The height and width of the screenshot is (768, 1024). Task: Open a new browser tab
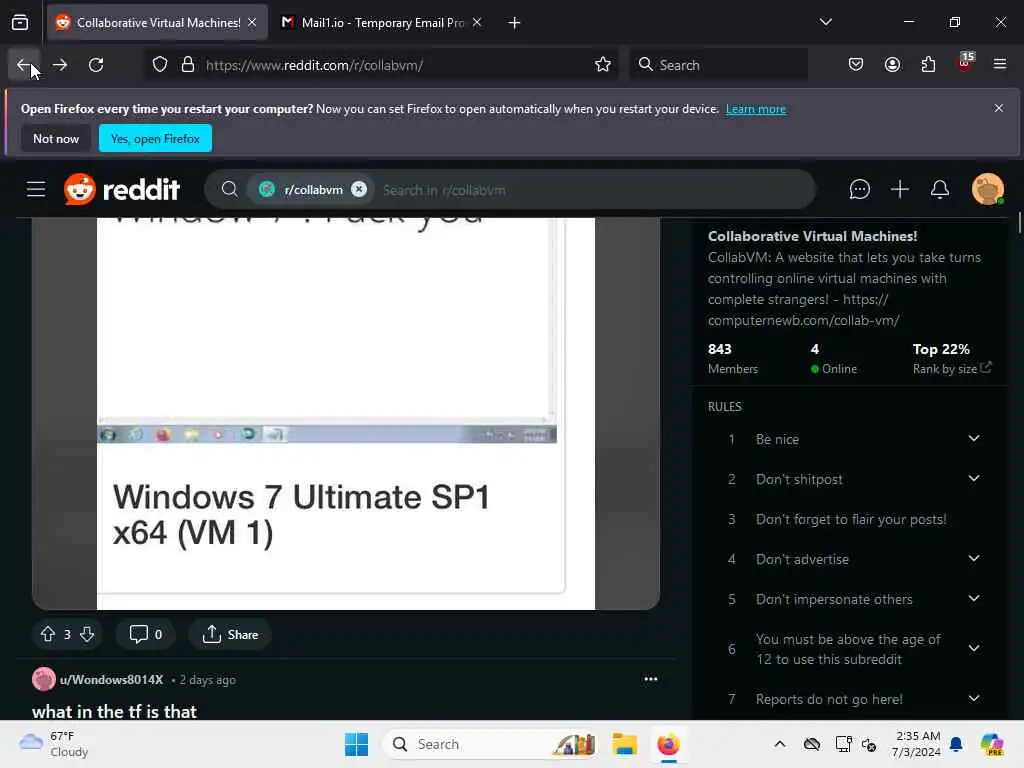point(515,23)
